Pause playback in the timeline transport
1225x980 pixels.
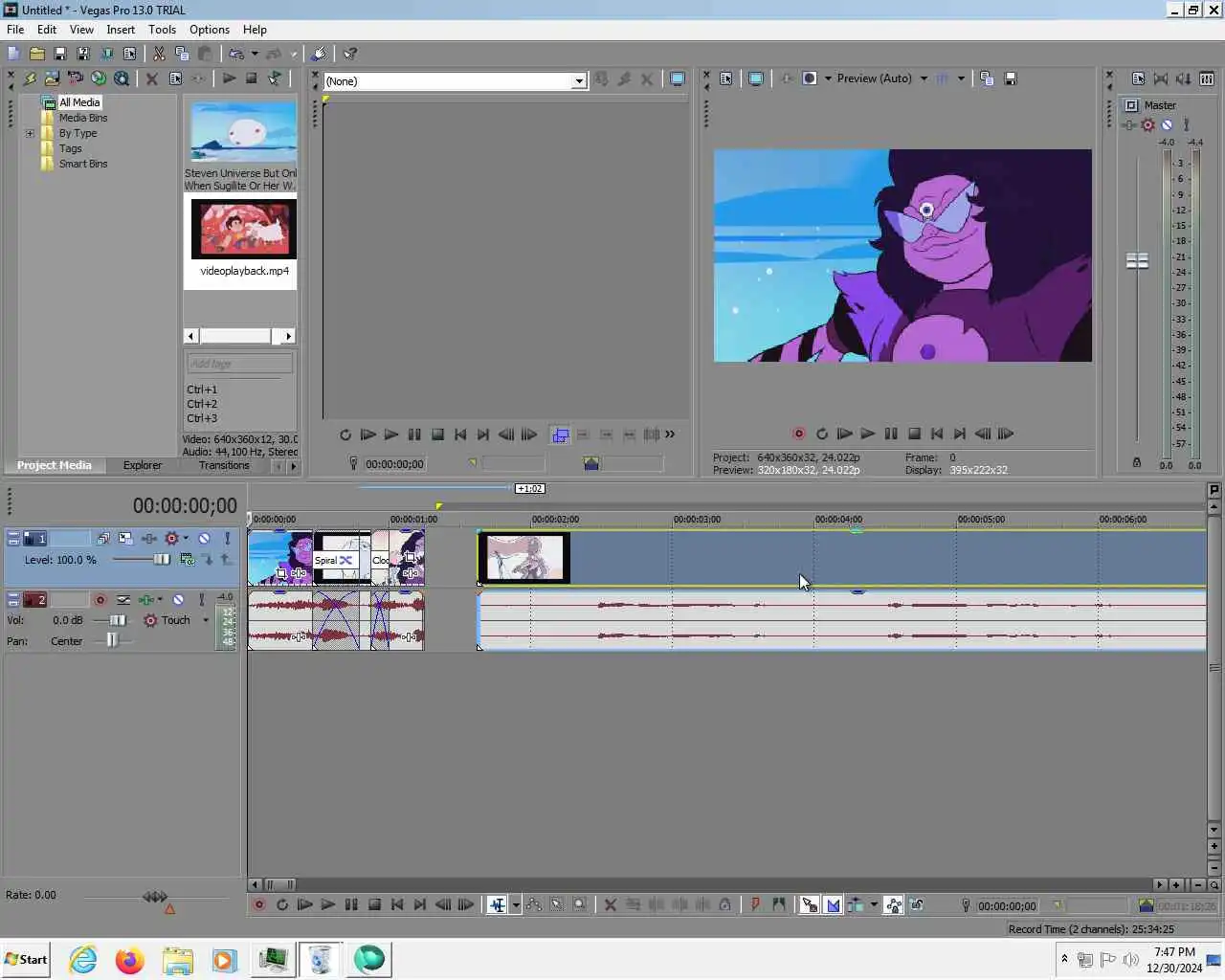click(x=351, y=904)
